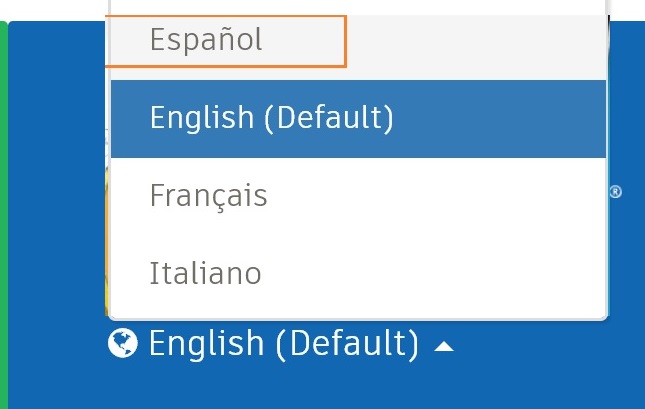The width and height of the screenshot is (645, 409).
Task: Click the green vertical strip at window edge
Action: click(4, 215)
